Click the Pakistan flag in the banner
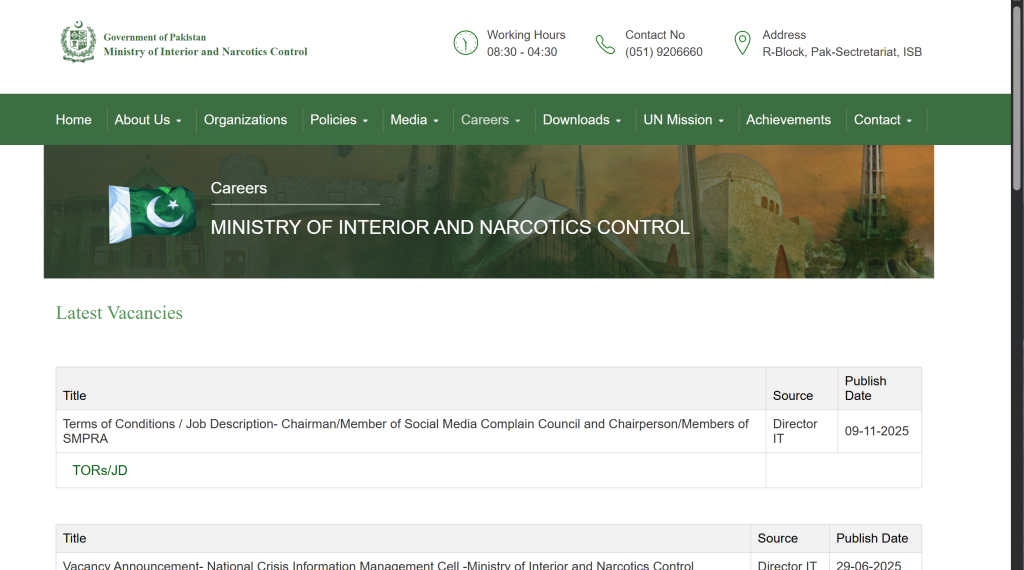Image resolution: width=1024 pixels, height=570 pixels. tap(152, 213)
